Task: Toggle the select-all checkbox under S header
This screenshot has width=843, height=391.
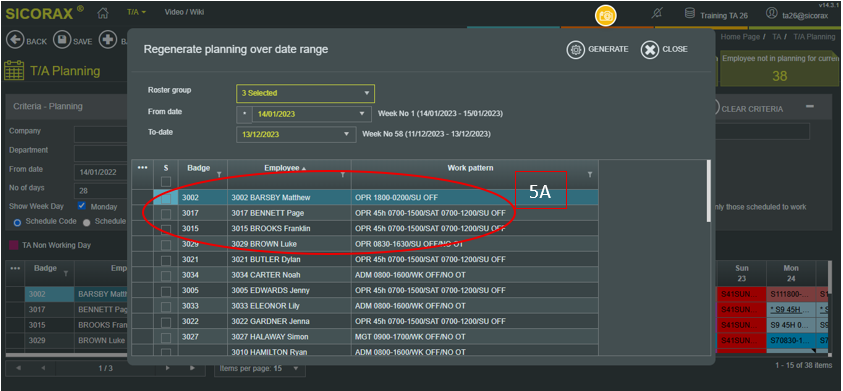Action: [x=166, y=182]
